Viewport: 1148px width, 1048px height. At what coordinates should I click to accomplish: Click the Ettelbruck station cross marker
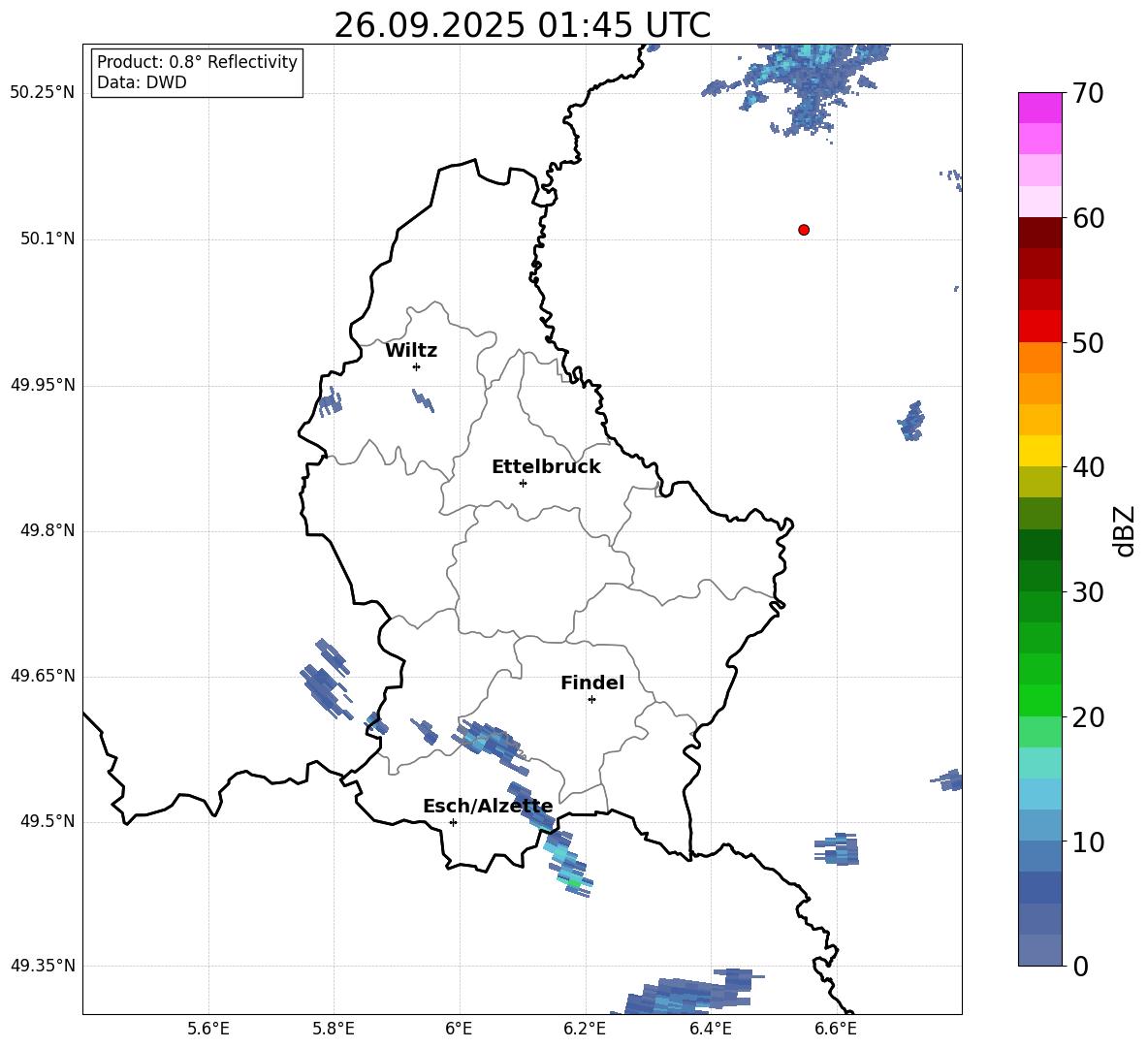(523, 483)
